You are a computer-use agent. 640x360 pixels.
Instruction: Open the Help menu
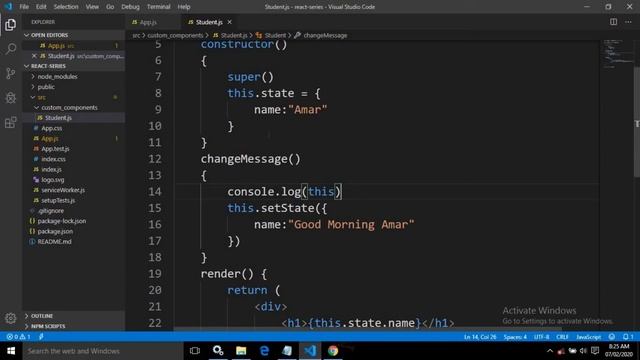click(184, 7)
